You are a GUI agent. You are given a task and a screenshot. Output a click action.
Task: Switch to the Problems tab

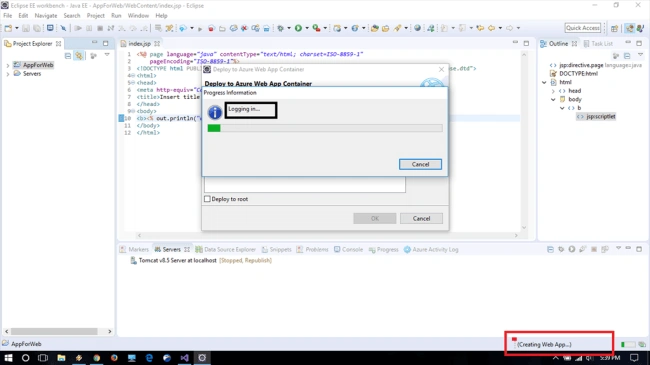tap(312, 249)
